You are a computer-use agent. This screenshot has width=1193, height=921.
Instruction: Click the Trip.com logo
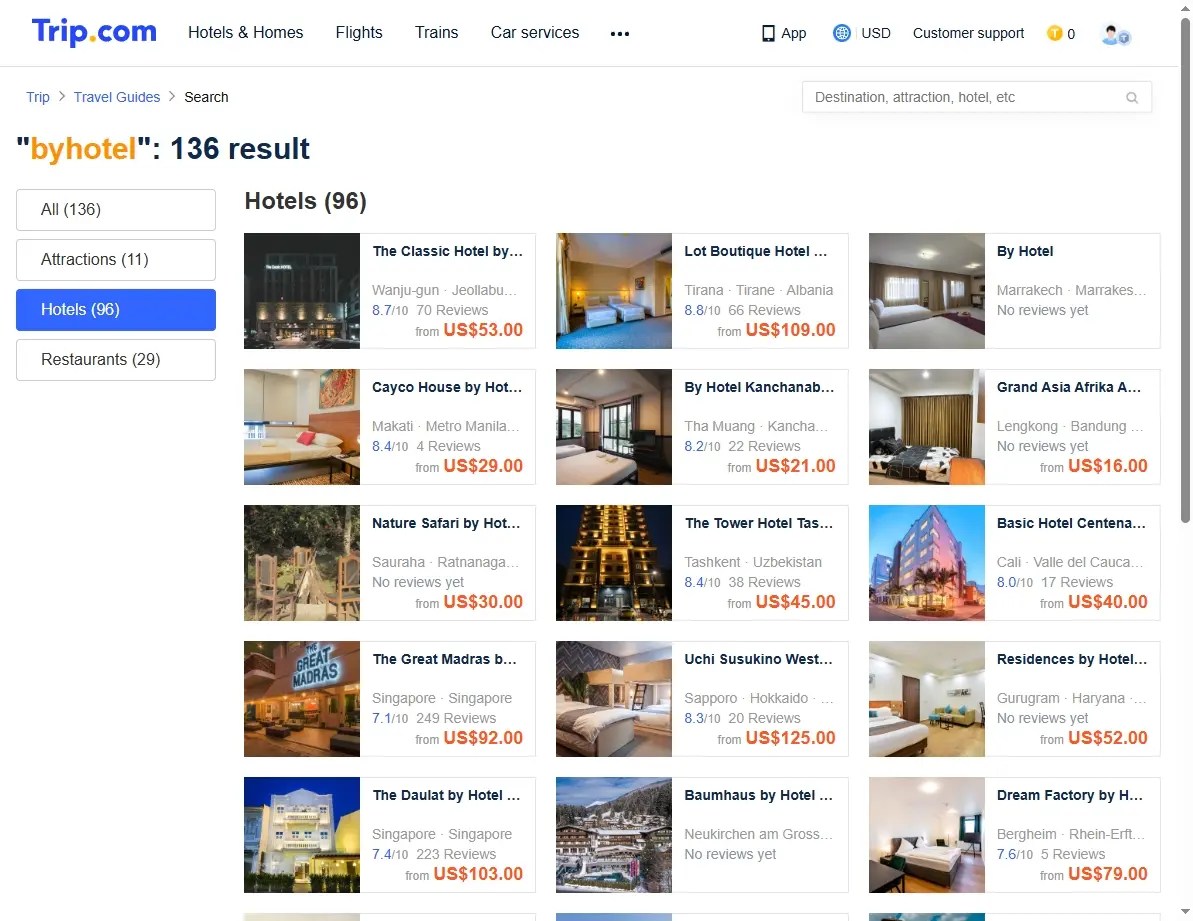click(94, 32)
